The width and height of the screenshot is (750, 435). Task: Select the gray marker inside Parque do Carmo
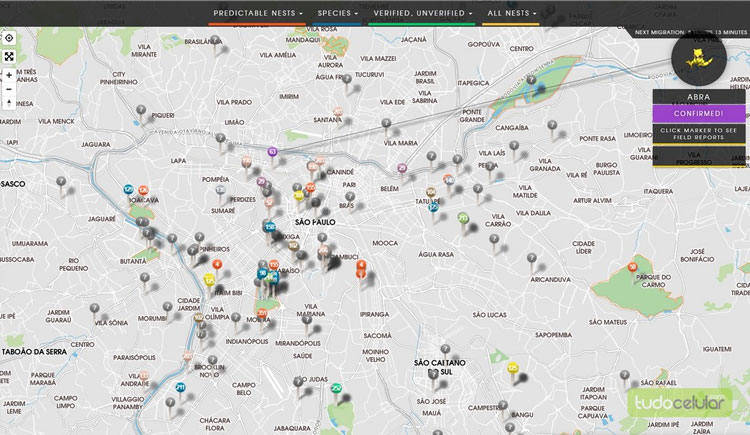click(x=632, y=267)
